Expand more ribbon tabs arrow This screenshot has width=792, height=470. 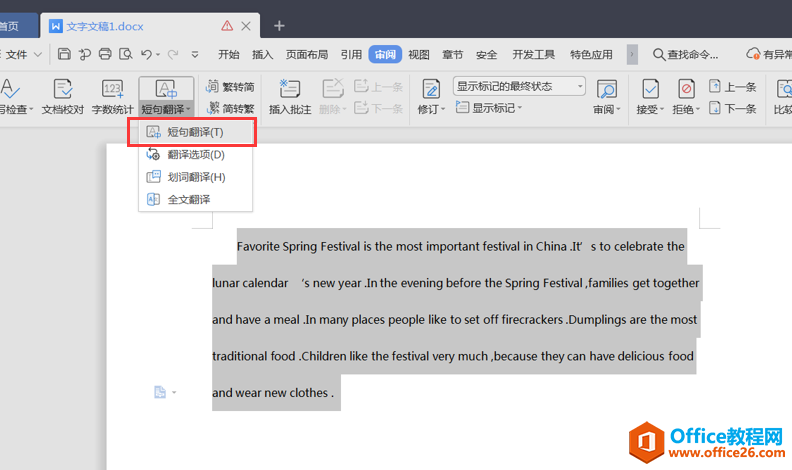click(632, 55)
